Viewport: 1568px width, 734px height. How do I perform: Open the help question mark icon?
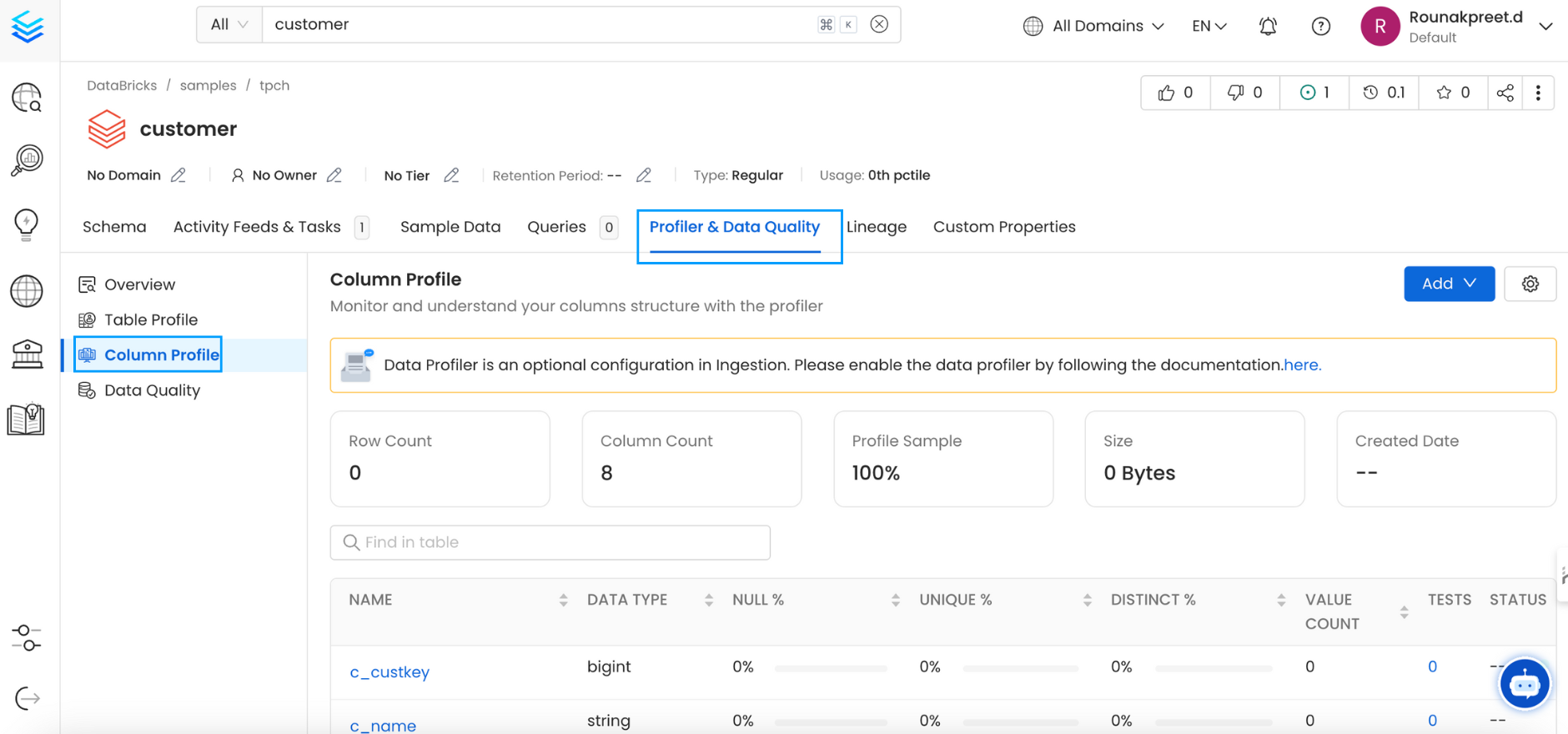click(x=1320, y=26)
